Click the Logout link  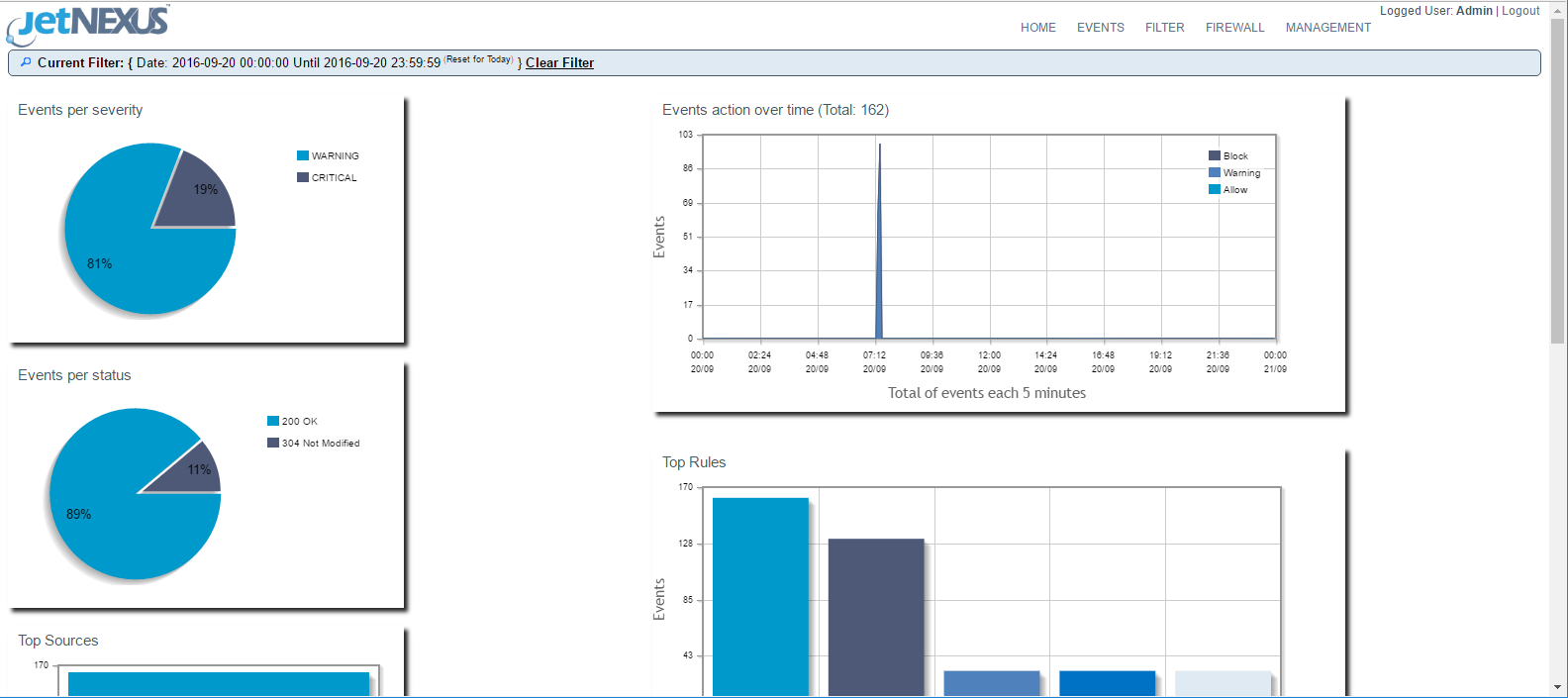click(x=1520, y=11)
